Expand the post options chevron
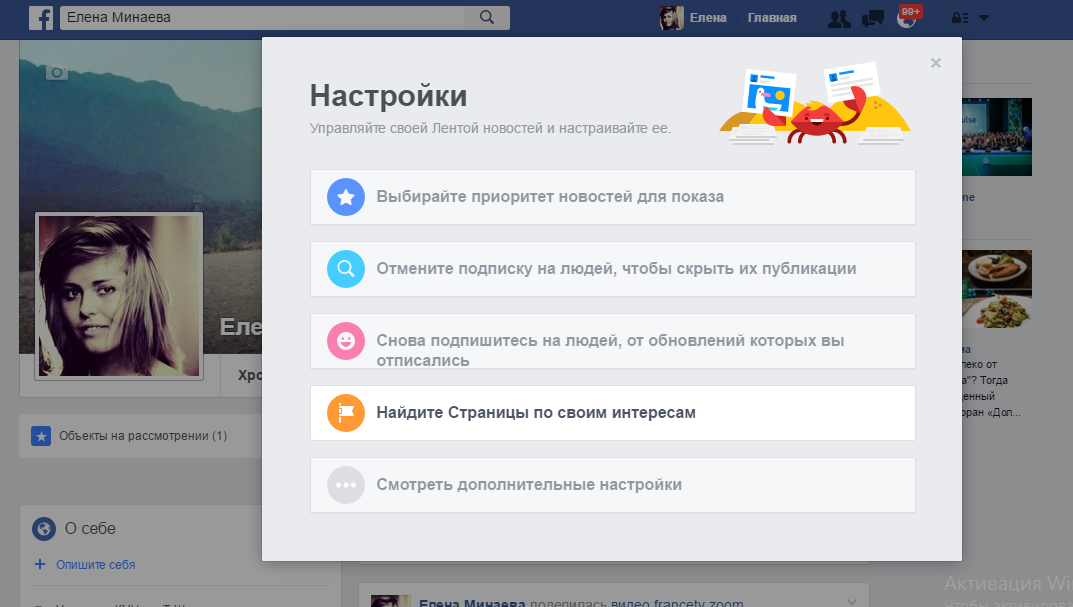 coord(851,602)
